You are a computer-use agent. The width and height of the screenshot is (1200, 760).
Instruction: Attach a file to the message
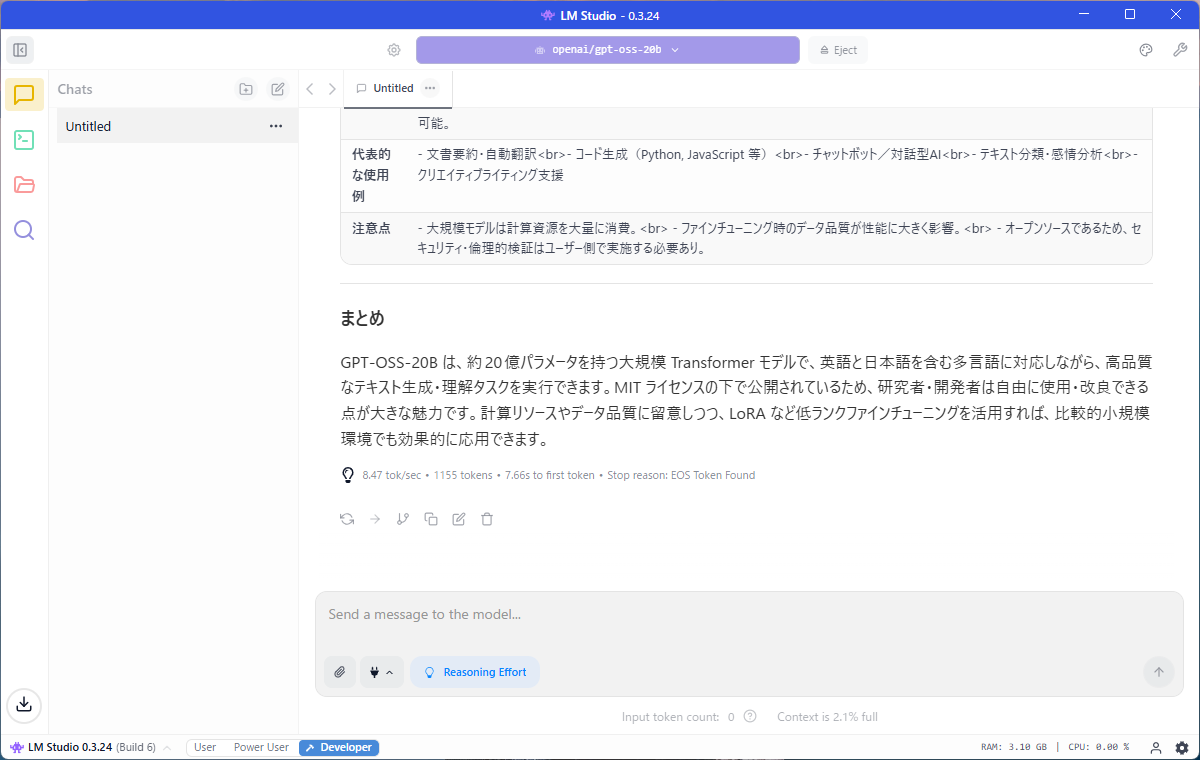(x=340, y=672)
